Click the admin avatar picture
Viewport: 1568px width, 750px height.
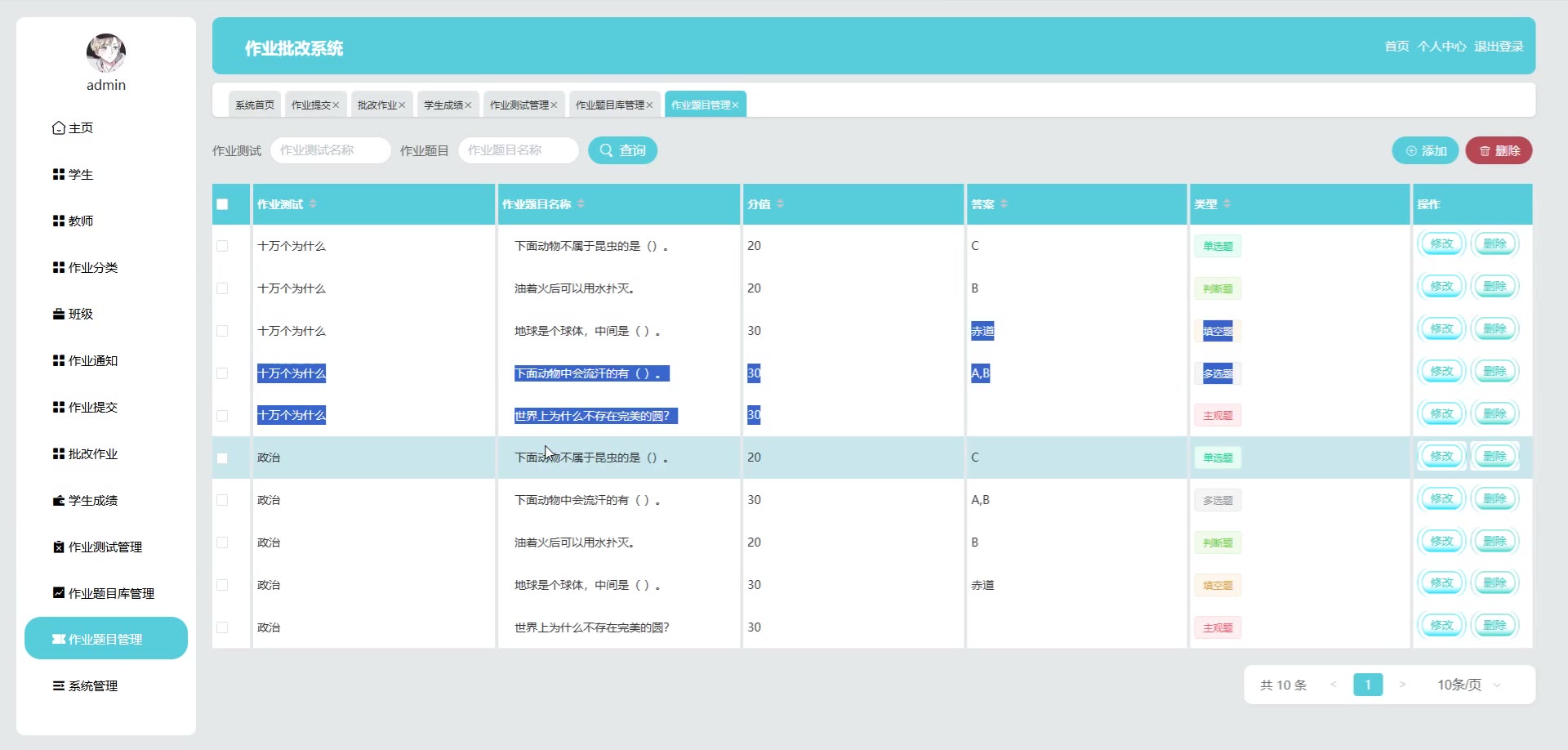click(x=106, y=53)
